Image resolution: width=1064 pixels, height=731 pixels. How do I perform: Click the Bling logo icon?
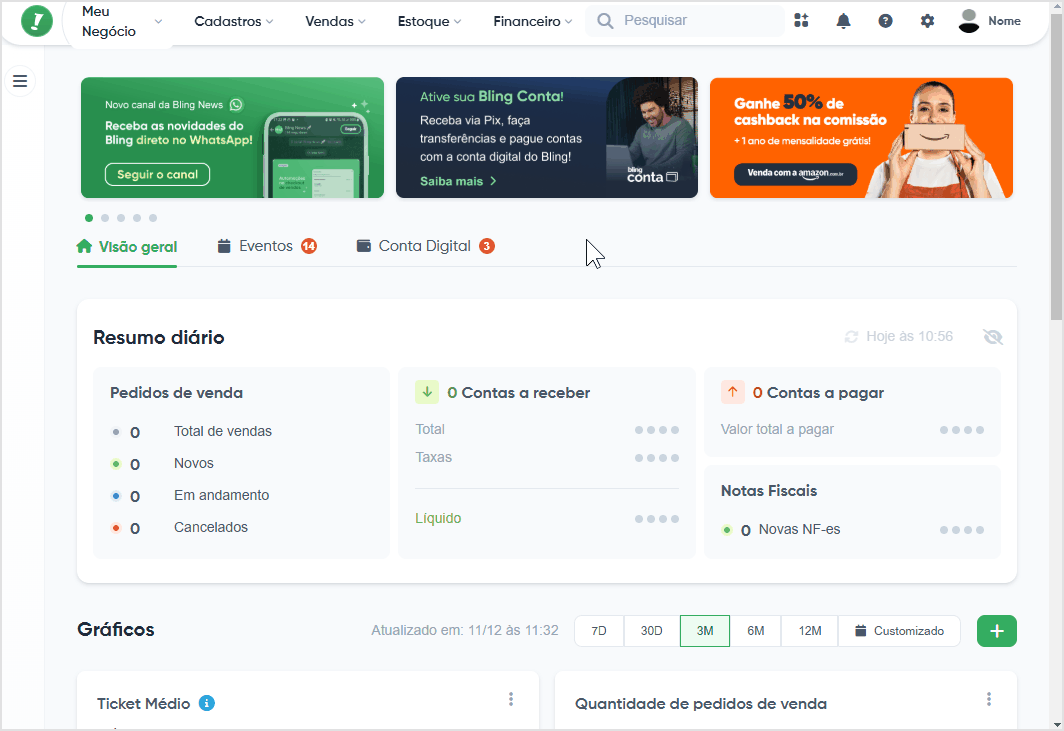tap(37, 21)
